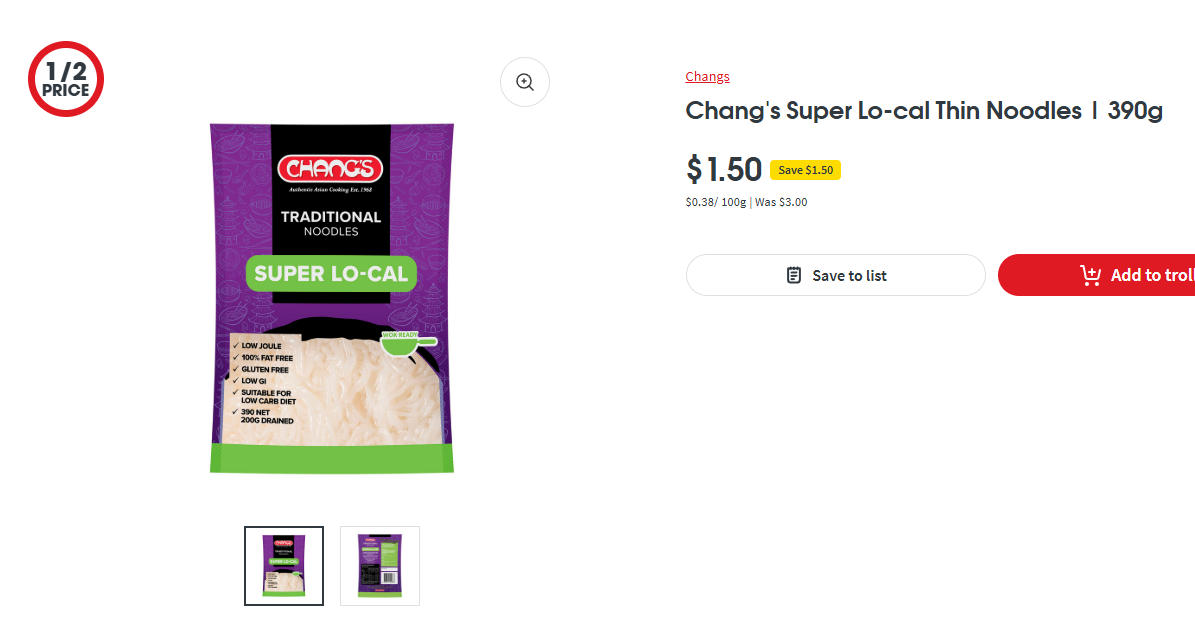
Task: Click the yellow Save $1.50 badge
Action: [x=805, y=170]
